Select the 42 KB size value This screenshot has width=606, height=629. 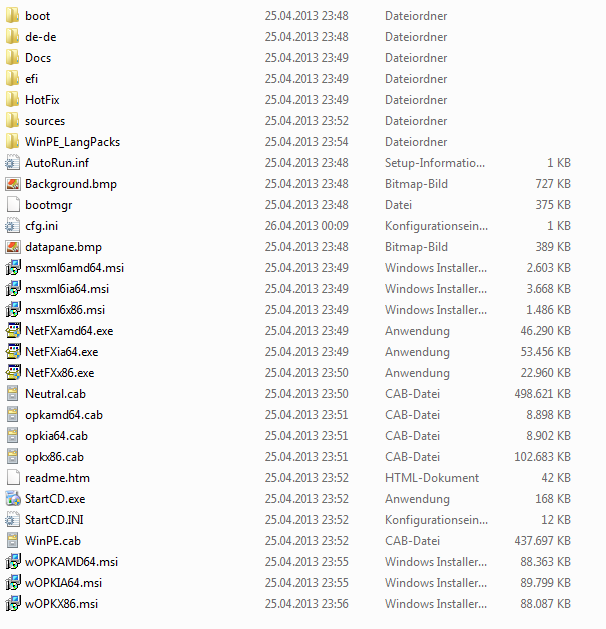point(556,477)
